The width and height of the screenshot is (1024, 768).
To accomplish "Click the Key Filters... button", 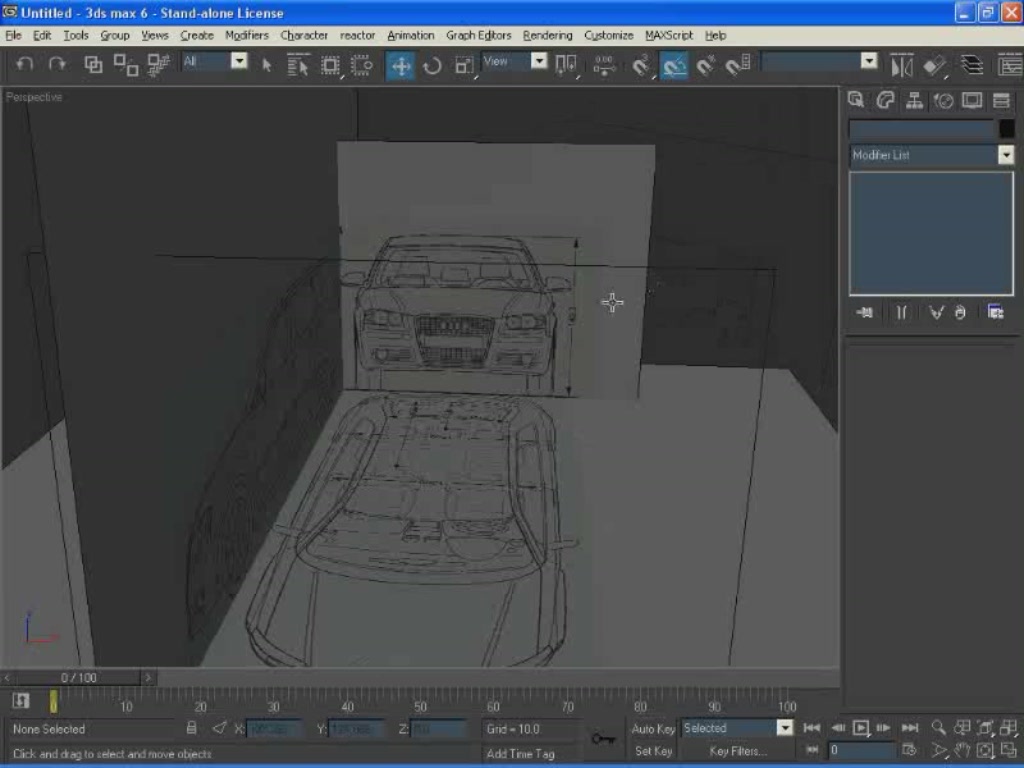I will click(738, 751).
